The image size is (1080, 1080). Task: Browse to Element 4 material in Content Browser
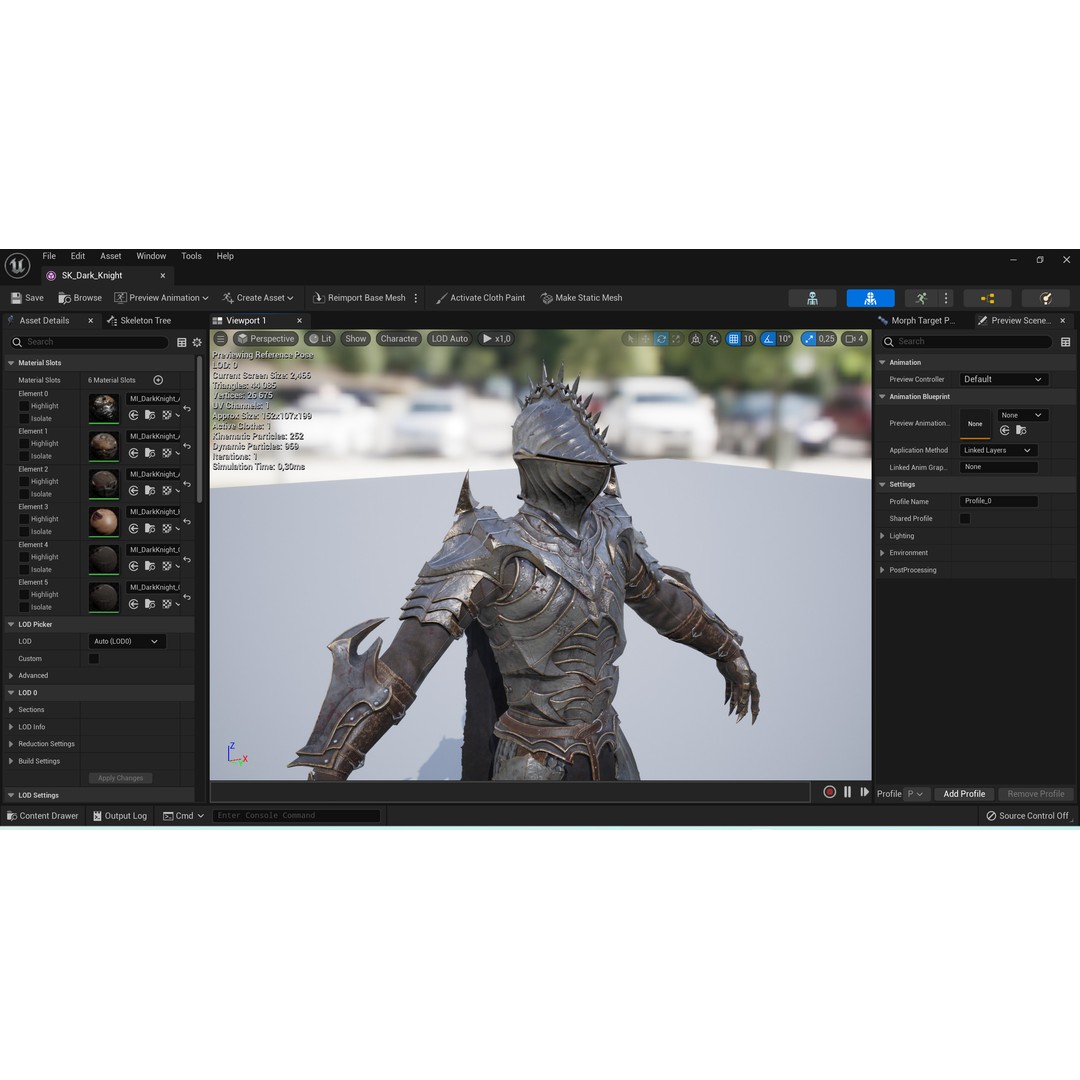coord(149,566)
